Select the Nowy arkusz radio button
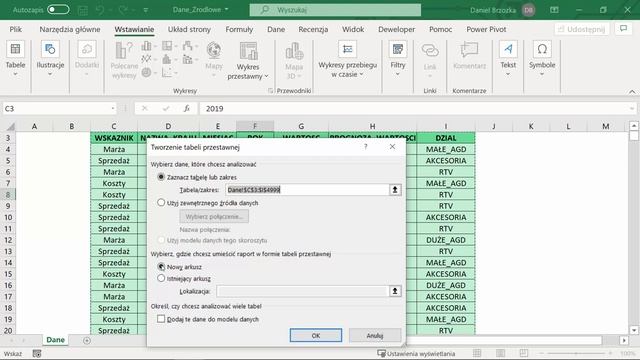Screen dimensions: 640x360 [x=161, y=267]
